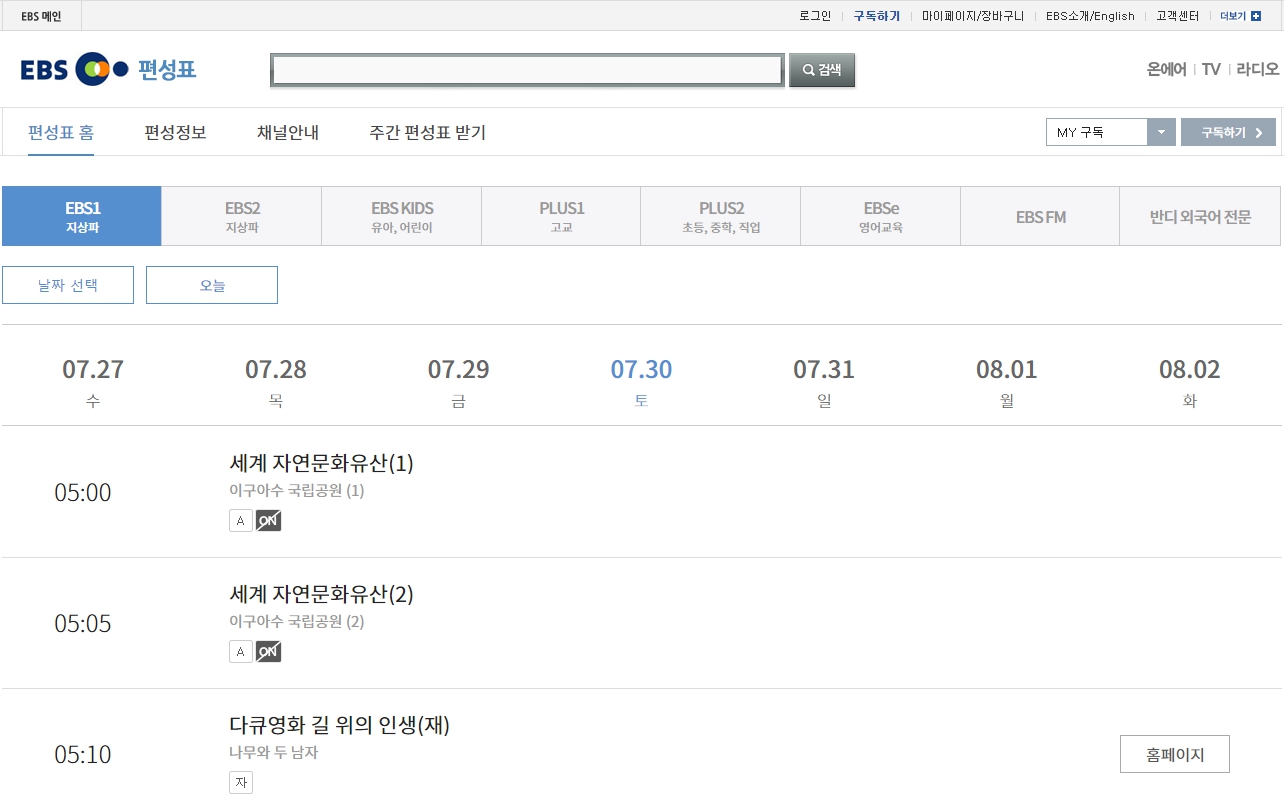
Task: Open the 채널안내 menu
Action: pyautogui.click(x=288, y=132)
